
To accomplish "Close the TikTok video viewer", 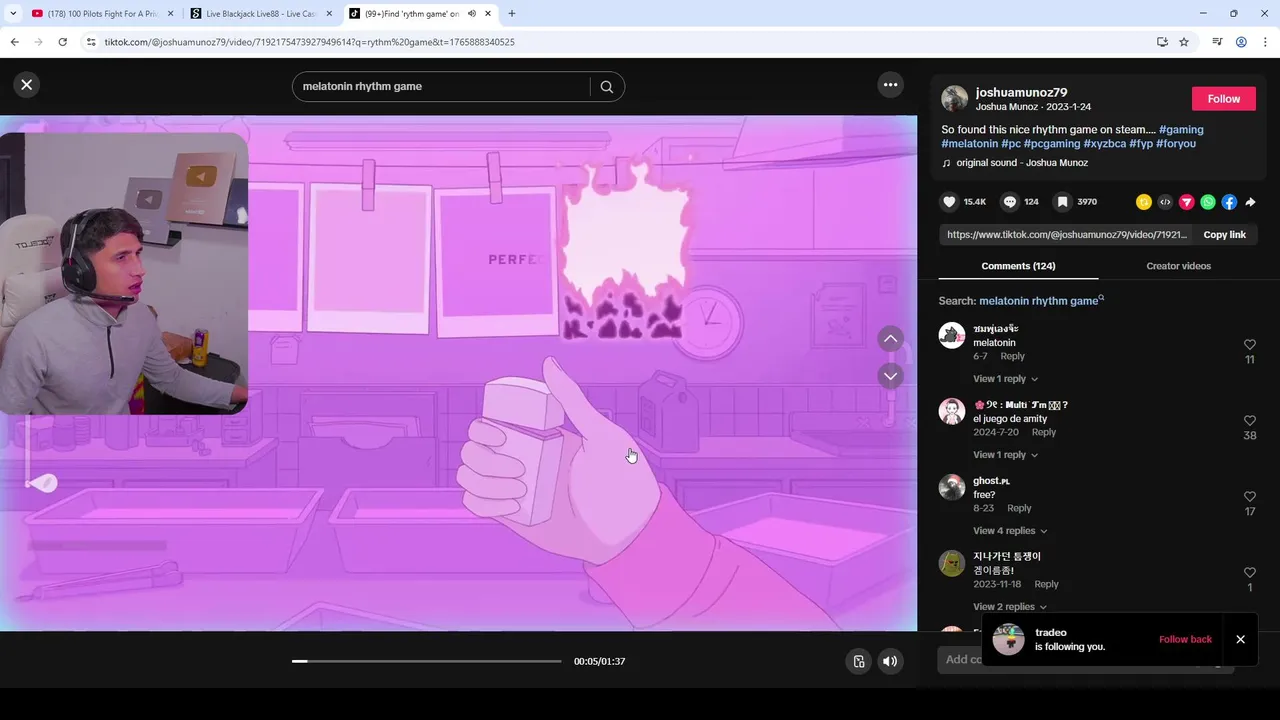I will click(x=27, y=85).
